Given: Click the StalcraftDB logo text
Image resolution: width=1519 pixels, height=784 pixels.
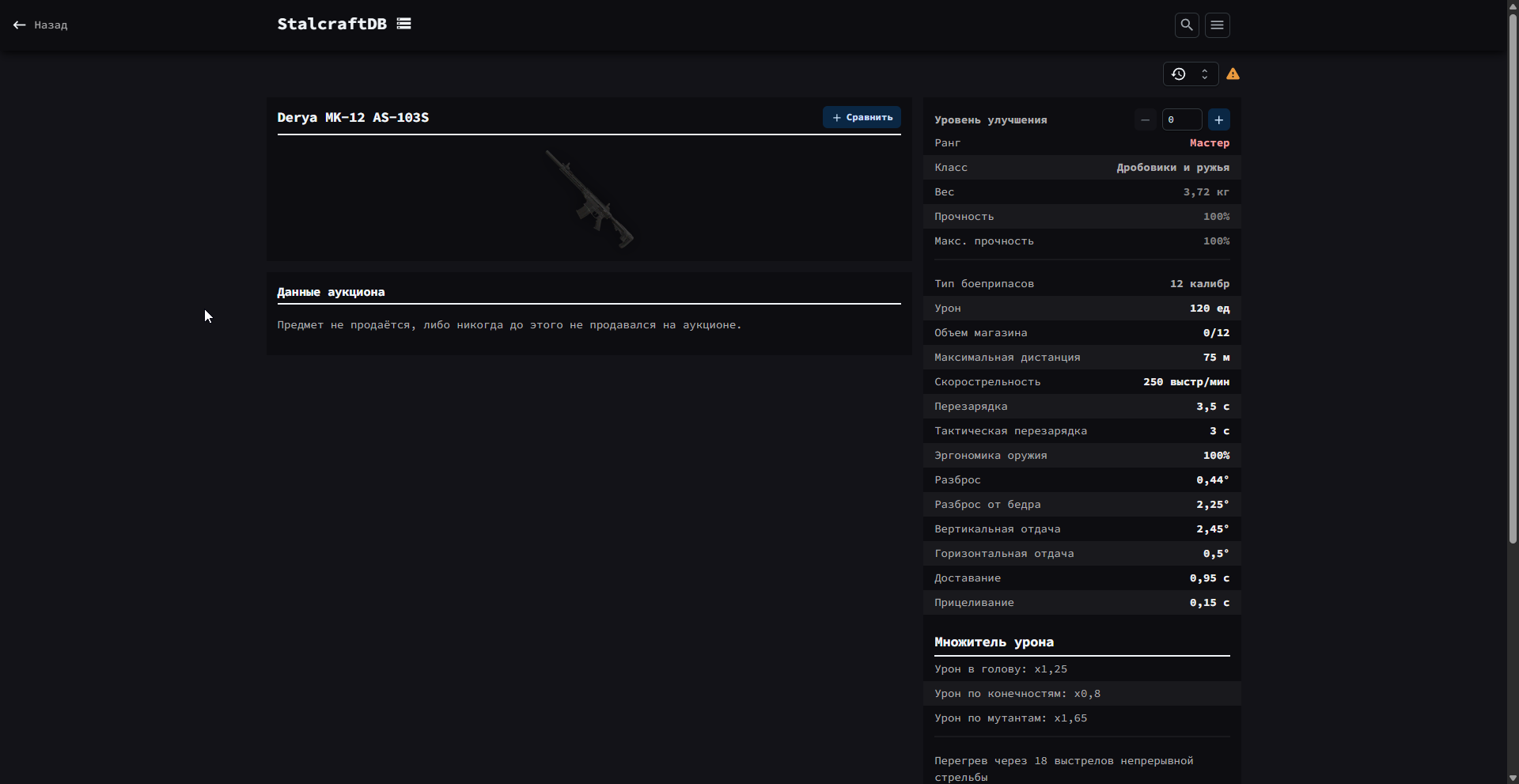Looking at the screenshot, I should coord(331,24).
